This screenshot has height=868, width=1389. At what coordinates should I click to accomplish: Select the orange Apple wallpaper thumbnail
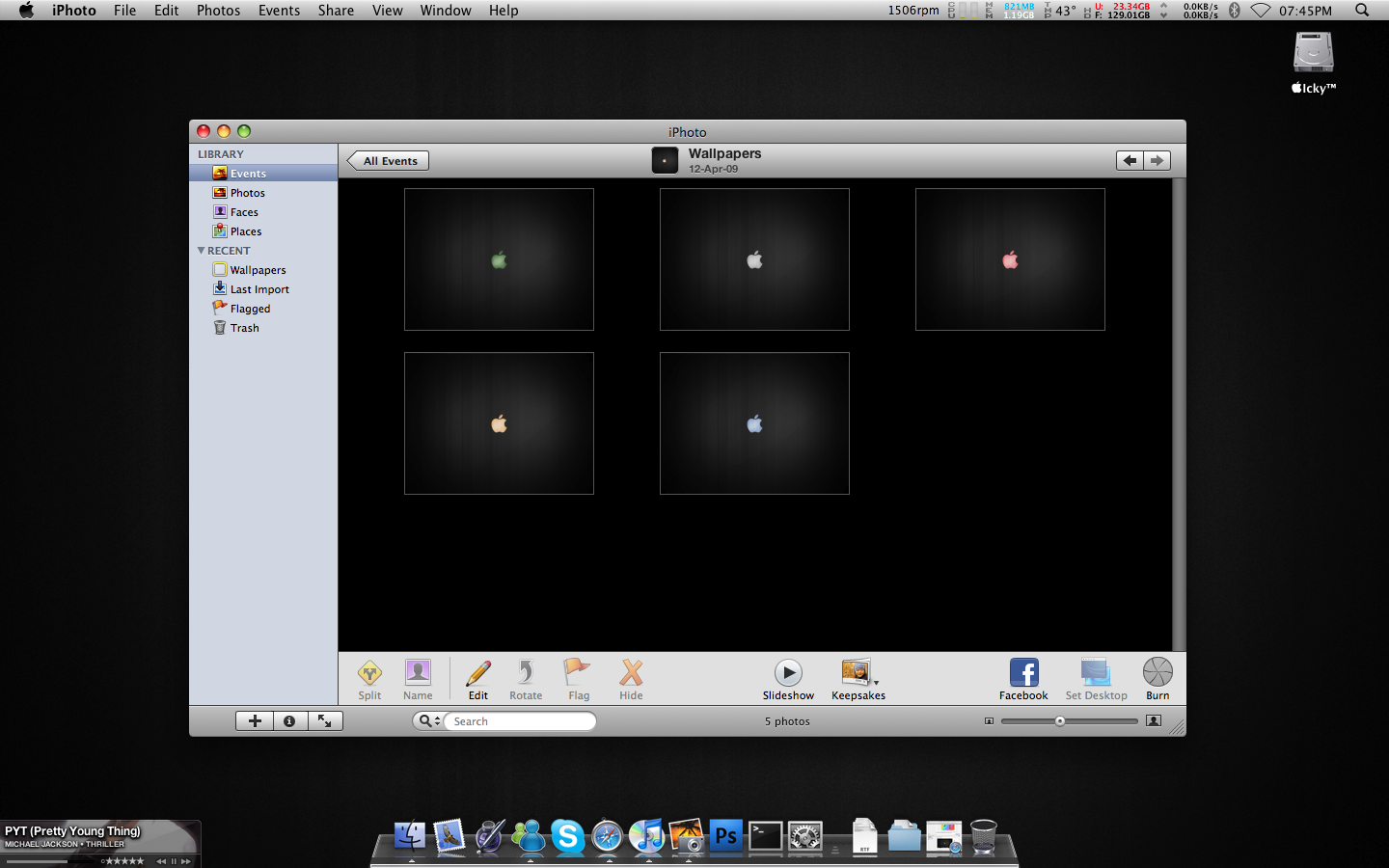click(499, 423)
